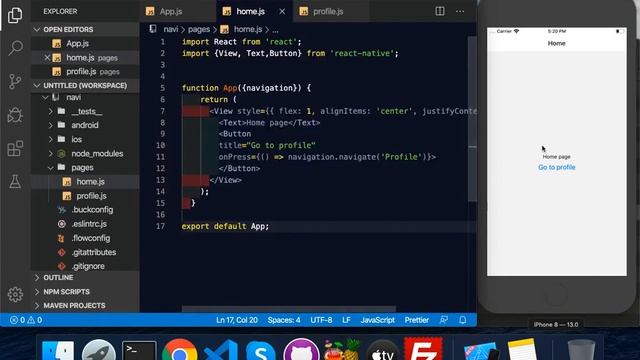The image size is (640, 360).
Task: Change language mode JavaScript
Action: (378, 320)
